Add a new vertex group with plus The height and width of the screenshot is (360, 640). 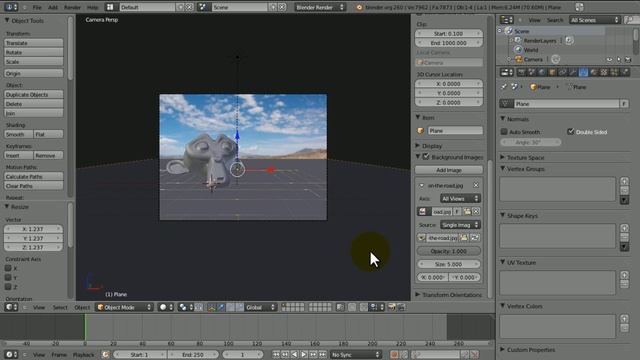click(624, 181)
